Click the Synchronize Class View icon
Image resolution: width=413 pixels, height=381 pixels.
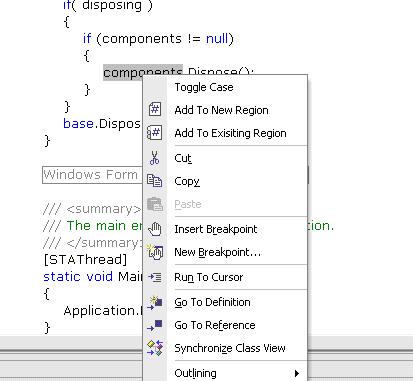pos(155,348)
